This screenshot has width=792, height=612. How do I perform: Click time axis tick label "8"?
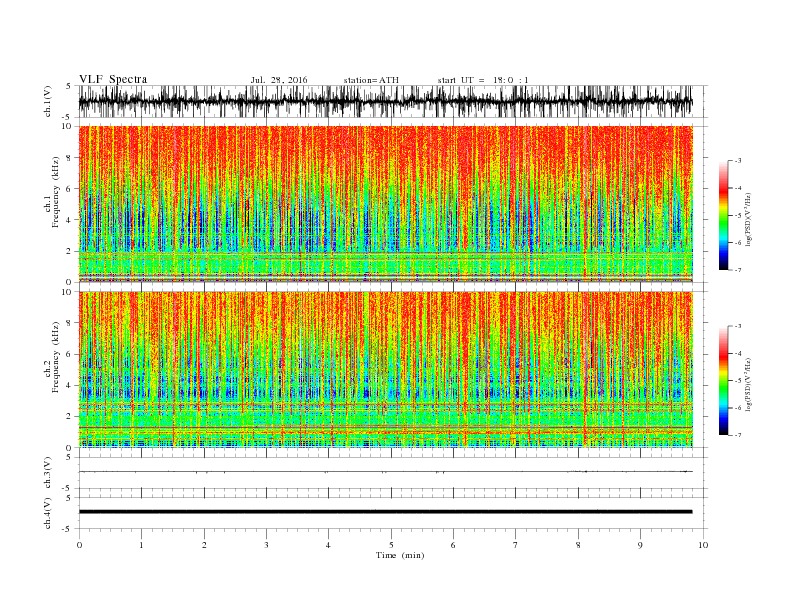(x=578, y=545)
